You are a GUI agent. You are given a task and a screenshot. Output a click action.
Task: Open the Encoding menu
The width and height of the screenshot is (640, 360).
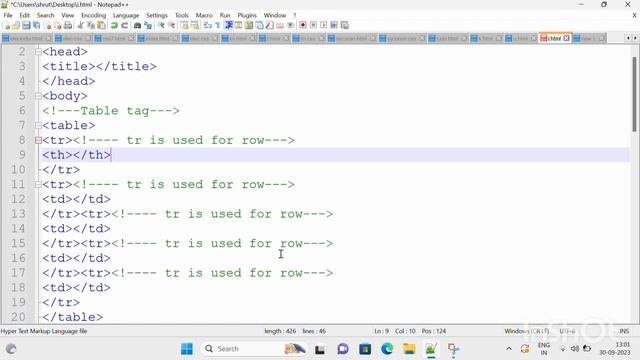(93, 15)
